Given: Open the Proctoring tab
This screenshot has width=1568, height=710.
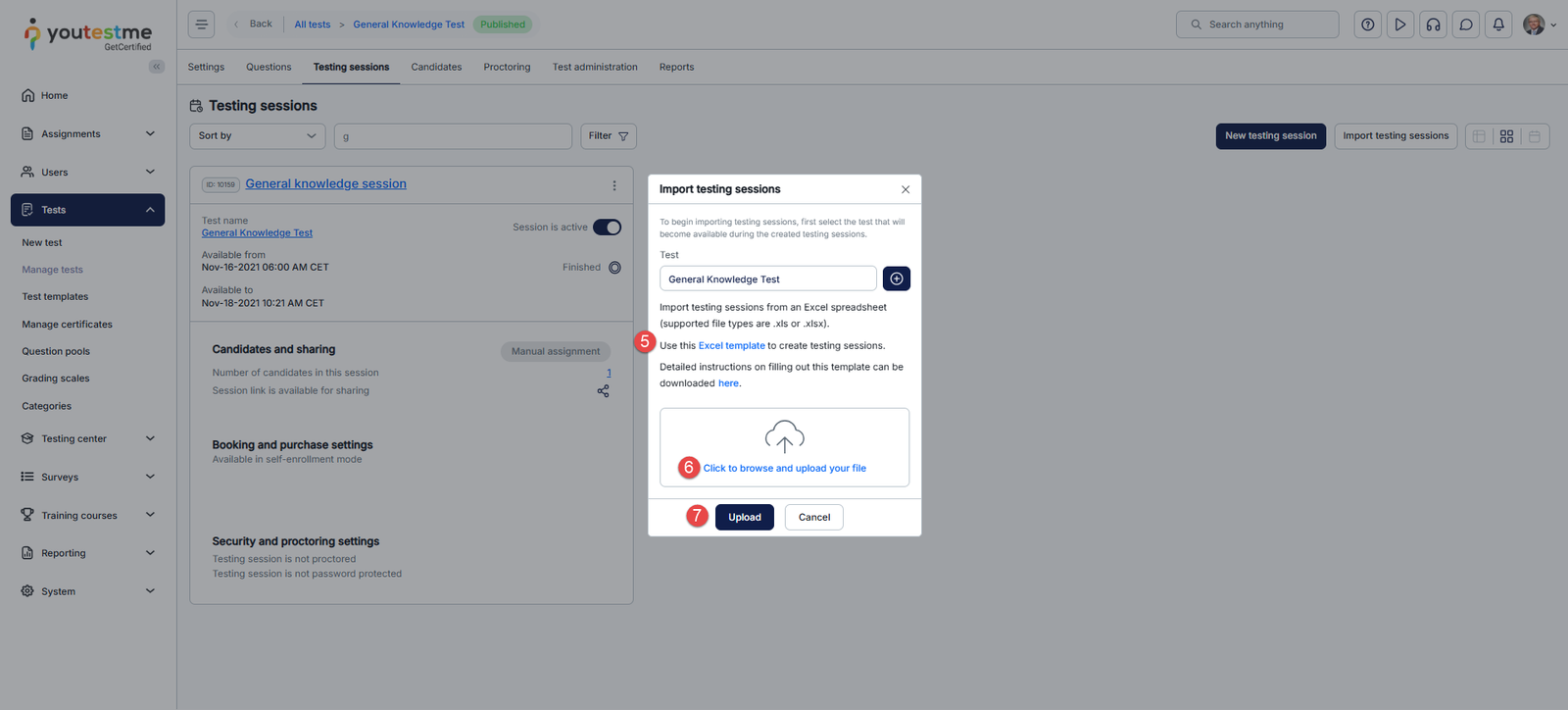Looking at the screenshot, I should point(507,68).
